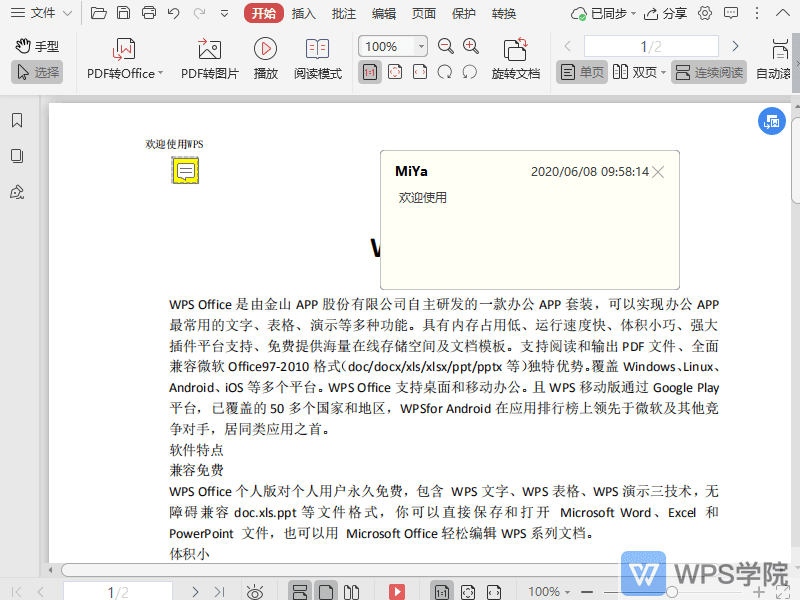Open the 双页 view options dropdown arrow
This screenshot has width=800, height=600.
(x=665, y=72)
